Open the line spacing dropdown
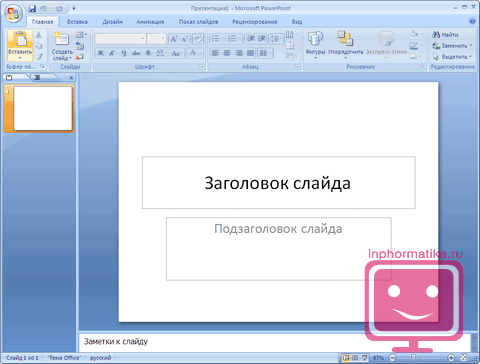Image resolution: width=480 pixels, height=364 pixels. point(276,39)
